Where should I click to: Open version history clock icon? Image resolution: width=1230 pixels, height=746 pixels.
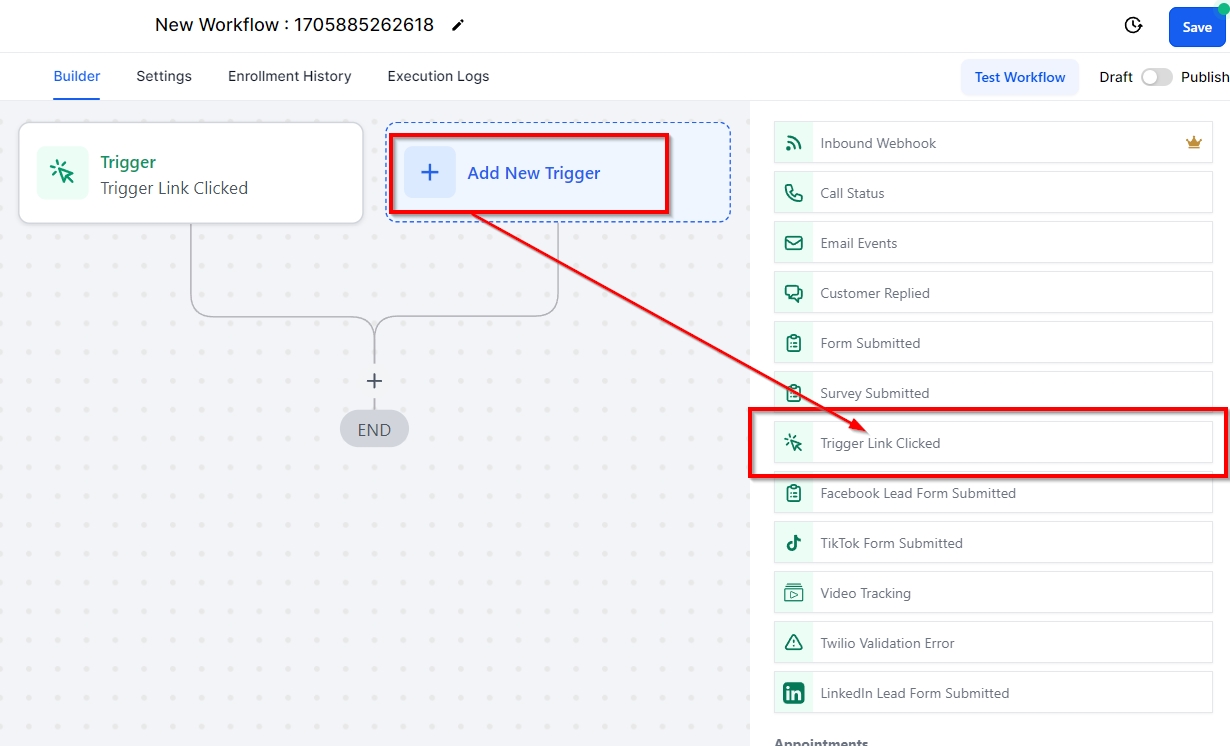click(x=1133, y=26)
